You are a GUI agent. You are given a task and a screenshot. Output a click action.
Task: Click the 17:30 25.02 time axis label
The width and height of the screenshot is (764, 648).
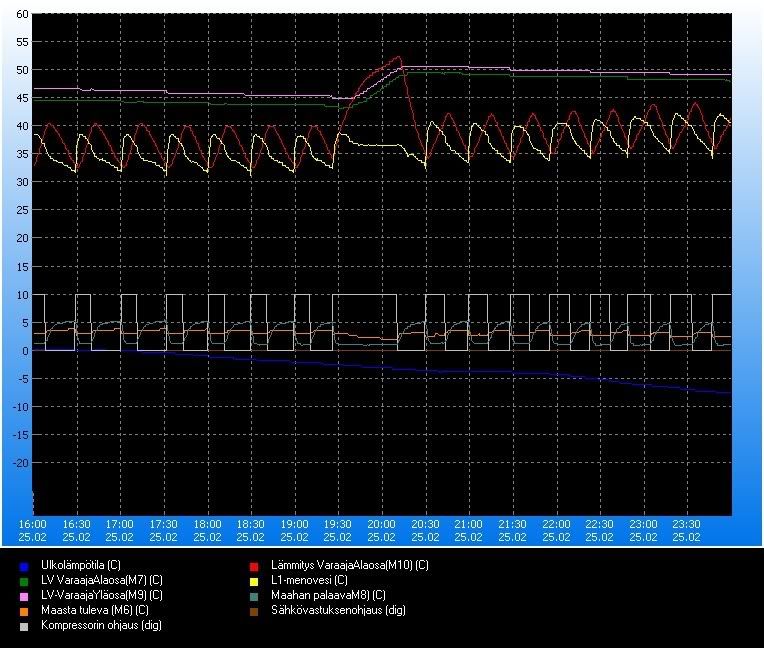pos(163,531)
